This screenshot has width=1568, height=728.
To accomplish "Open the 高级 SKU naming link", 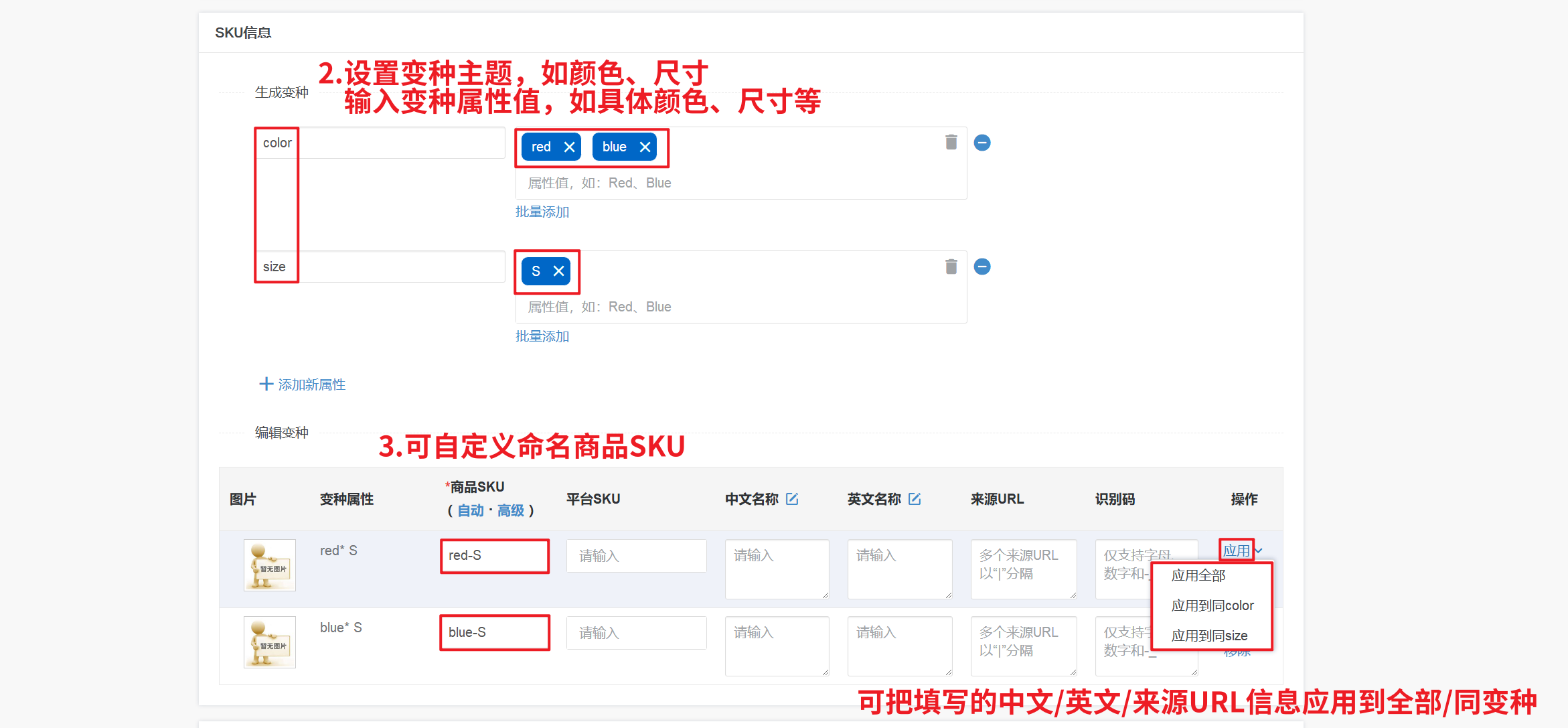I will 510,510.
